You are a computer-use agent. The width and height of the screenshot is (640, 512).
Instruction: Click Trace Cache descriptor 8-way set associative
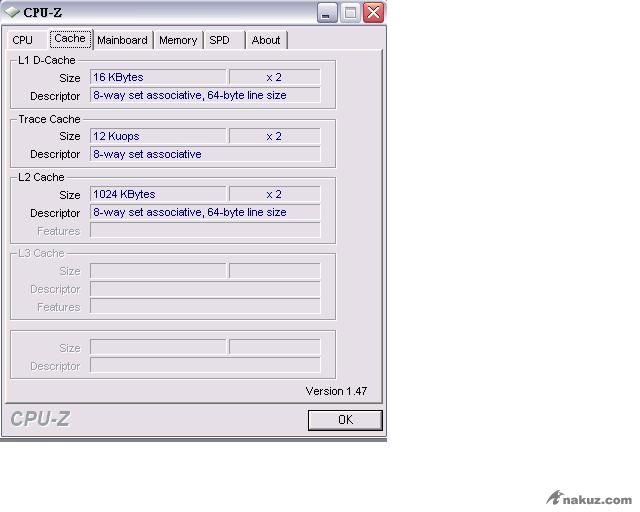pyautogui.click(x=205, y=154)
